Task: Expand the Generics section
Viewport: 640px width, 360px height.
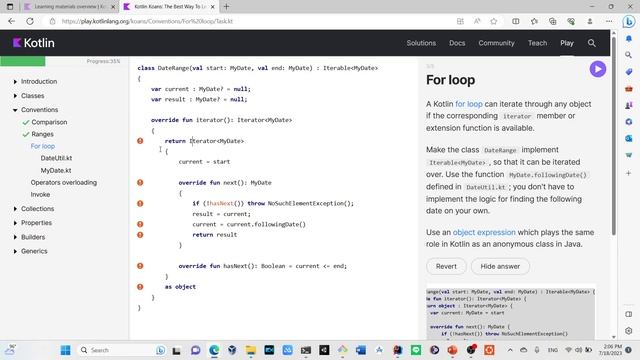Action: 15,251
